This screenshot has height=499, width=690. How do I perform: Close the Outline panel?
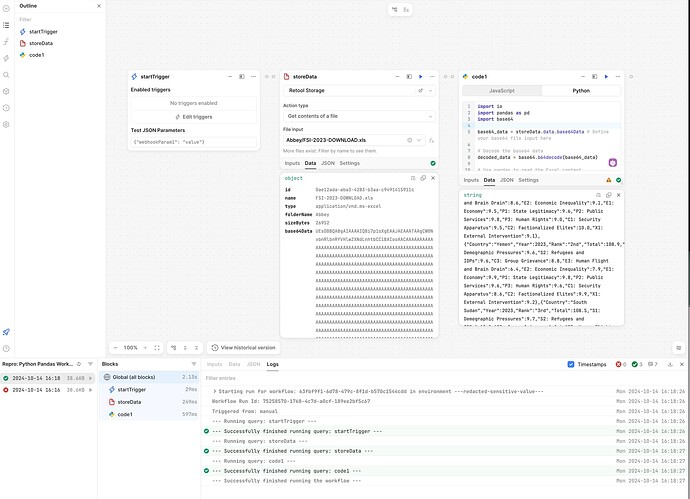pos(99,6)
